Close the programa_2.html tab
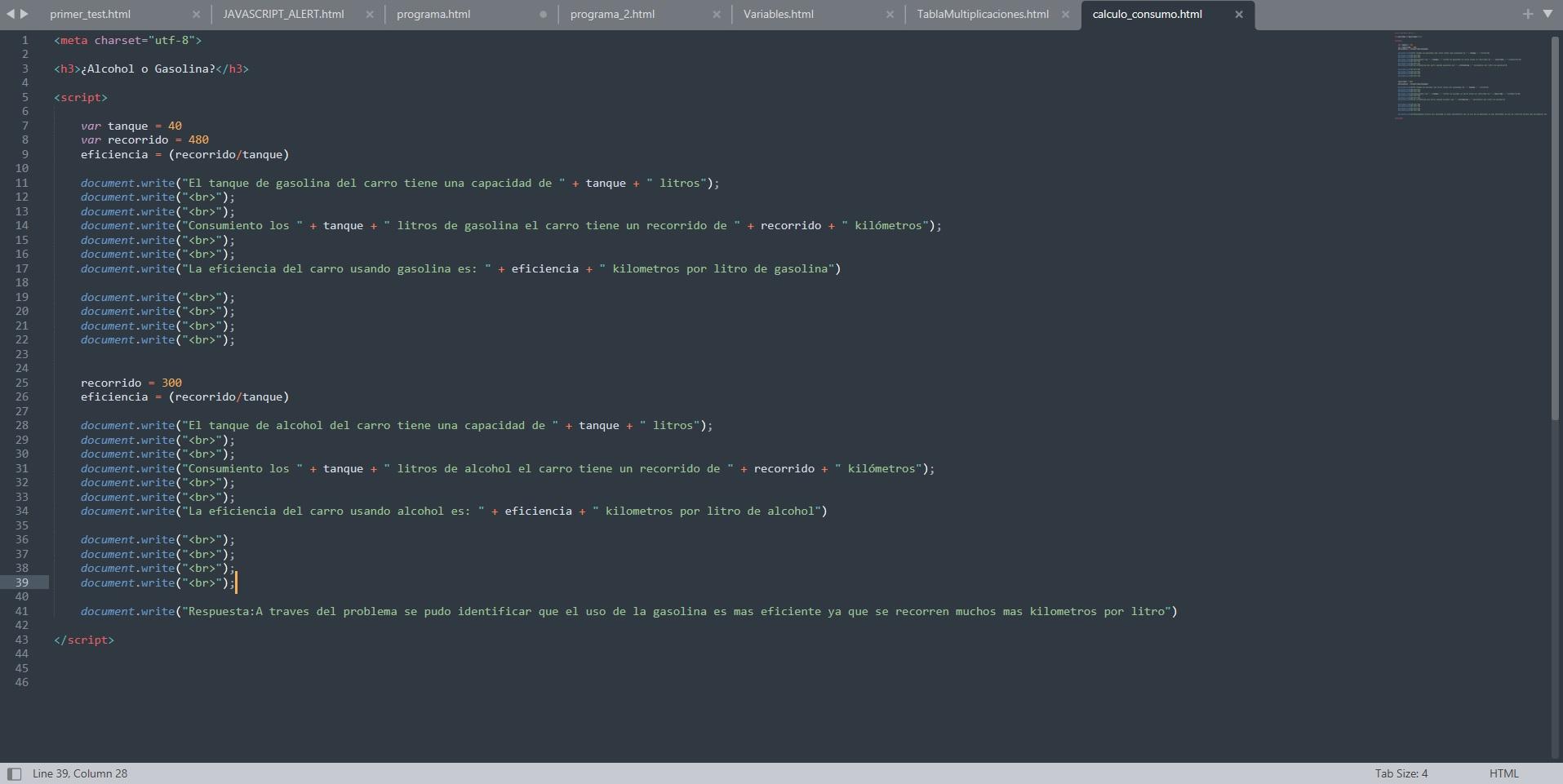This screenshot has width=1563, height=784. click(717, 15)
